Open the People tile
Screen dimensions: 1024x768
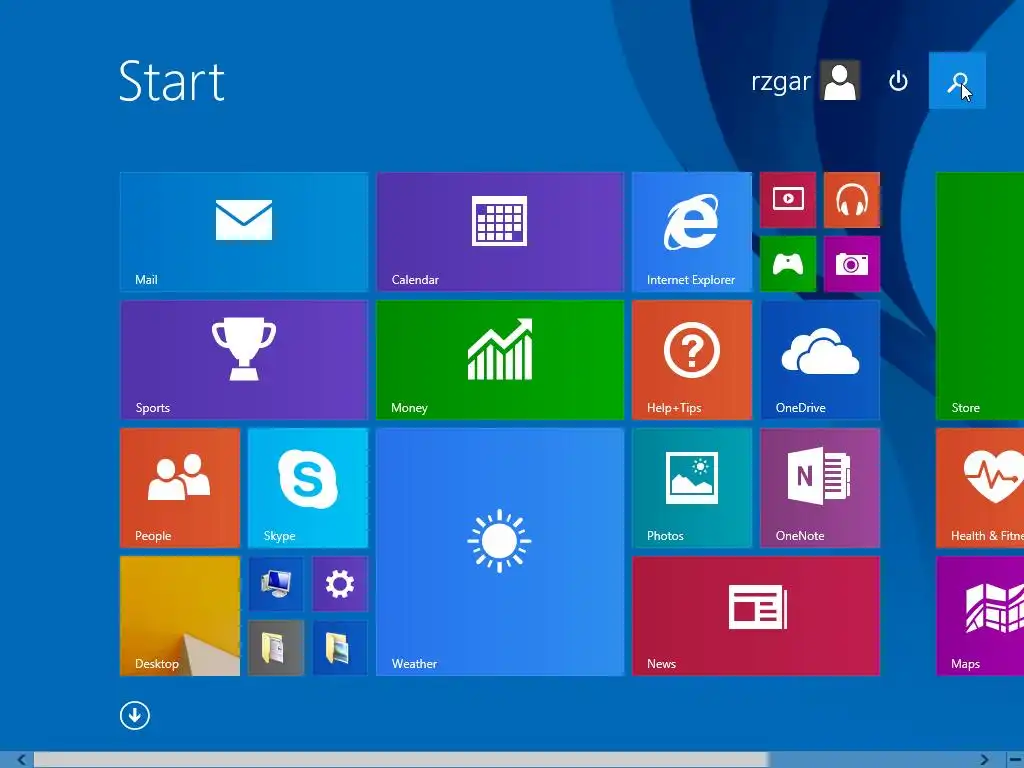(180, 488)
